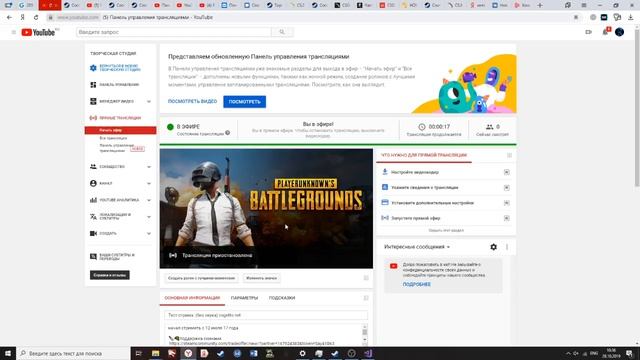The image size is (640, 360).
Task: Toggle checkbox for Настройте видеокодер step
Action: tap(507, 172)
